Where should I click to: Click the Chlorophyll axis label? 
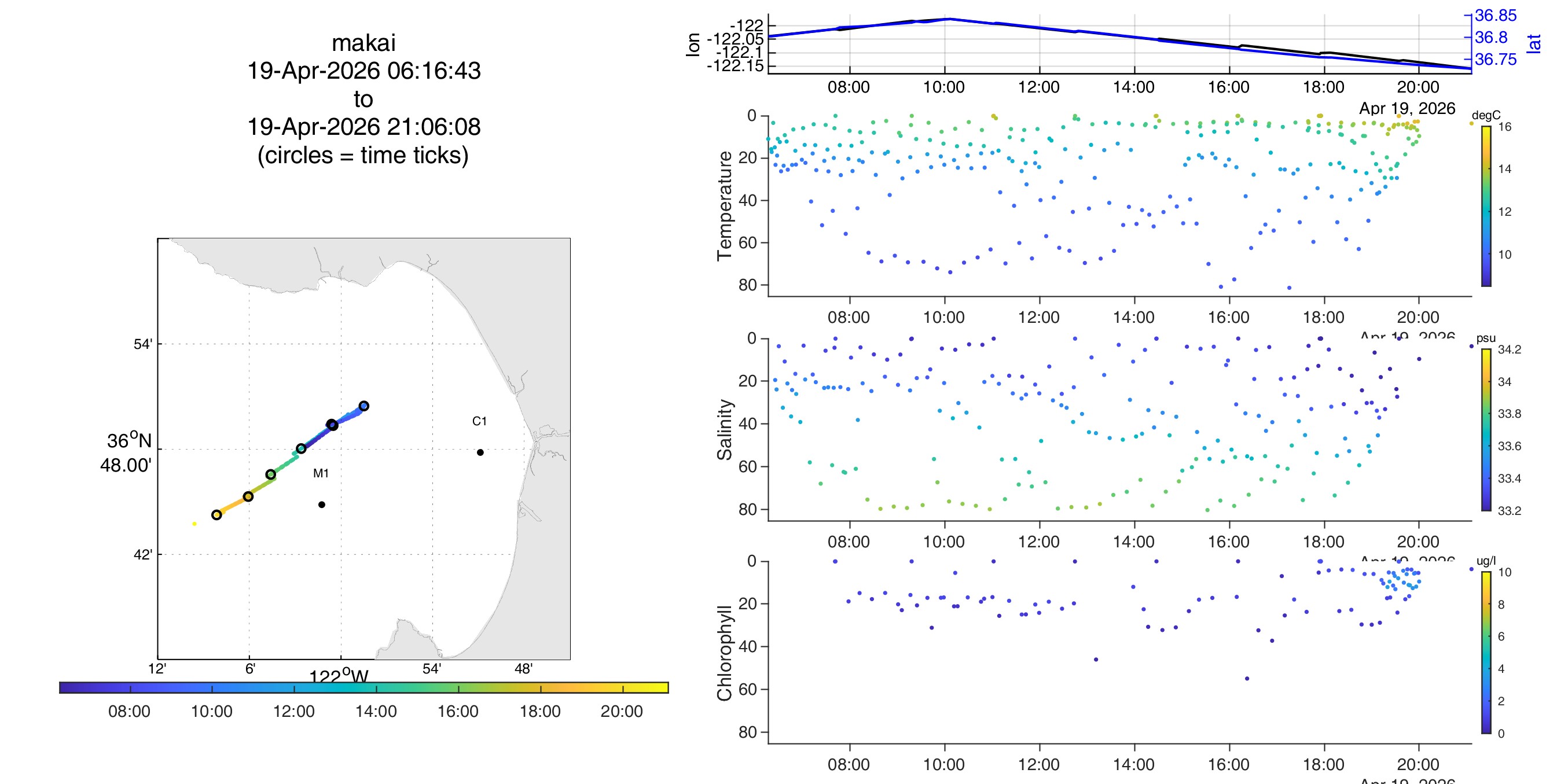(x=724, y=653)
